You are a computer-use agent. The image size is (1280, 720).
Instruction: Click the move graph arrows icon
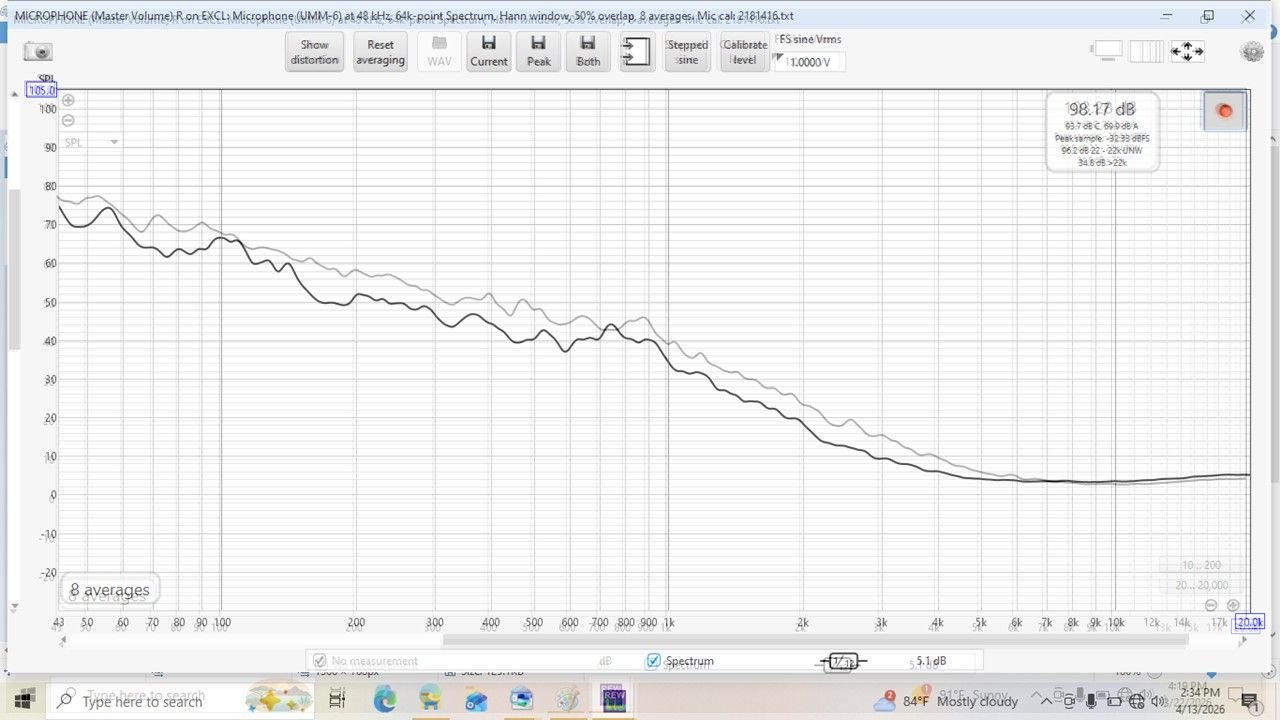(1187, 51)
